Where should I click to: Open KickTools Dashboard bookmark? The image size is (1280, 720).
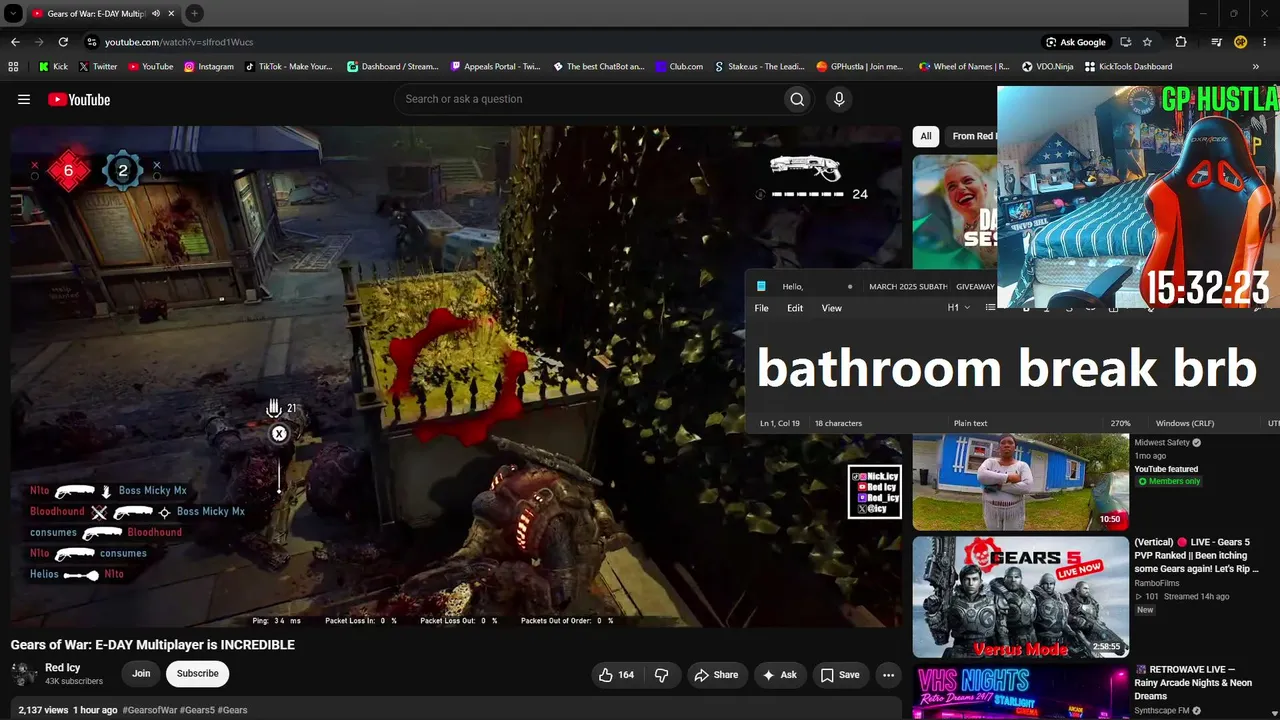1128,67
